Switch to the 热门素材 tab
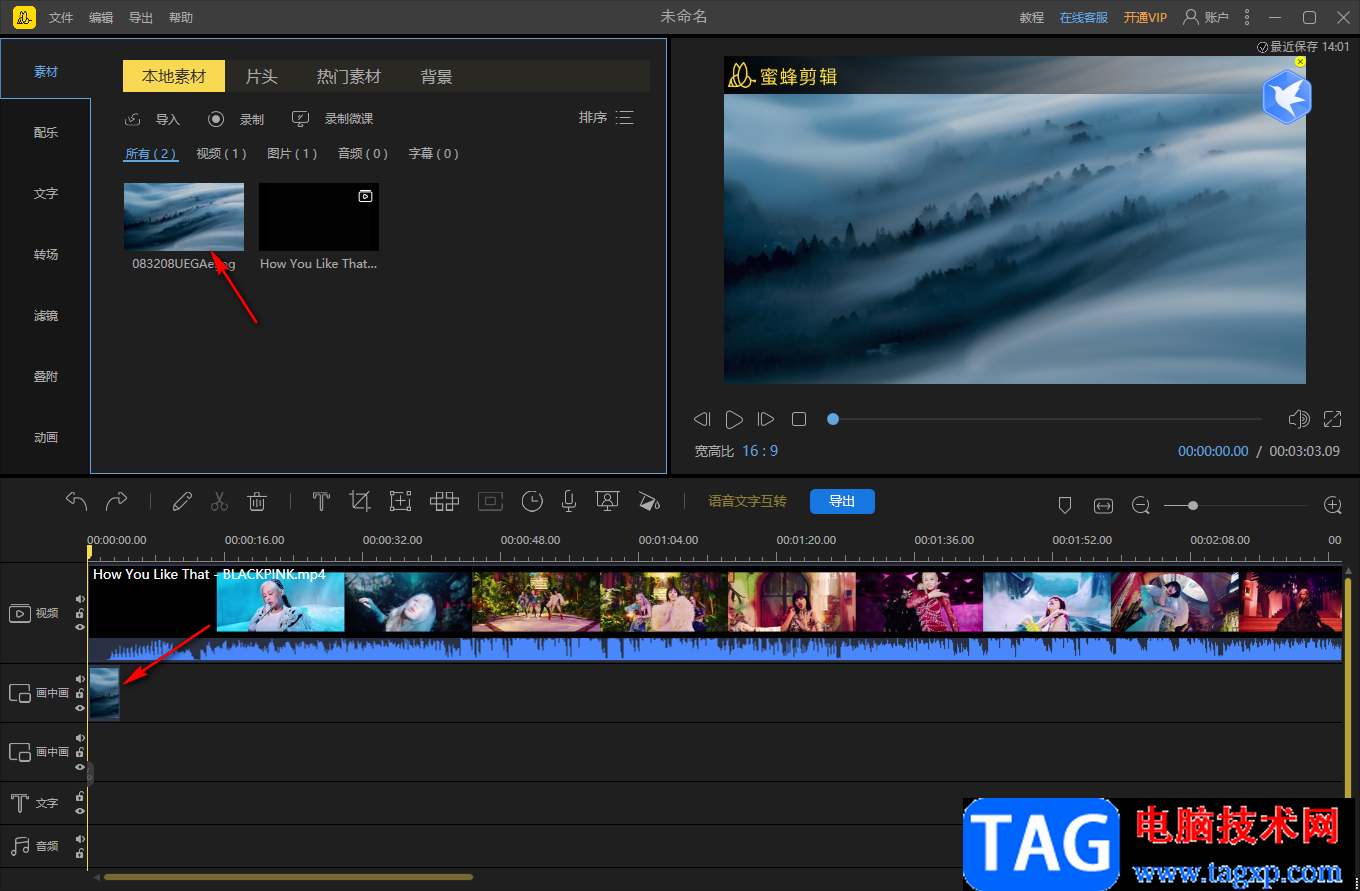1360x891 pixels. (349, 76)
